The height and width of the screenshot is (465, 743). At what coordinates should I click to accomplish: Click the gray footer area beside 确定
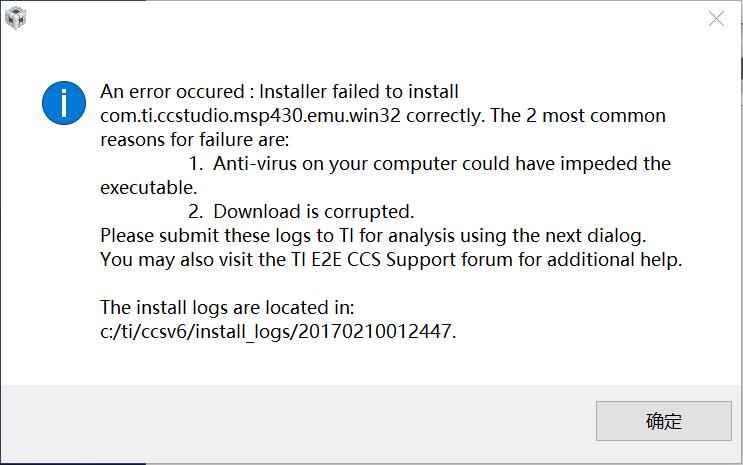click(x=300, y=421)
